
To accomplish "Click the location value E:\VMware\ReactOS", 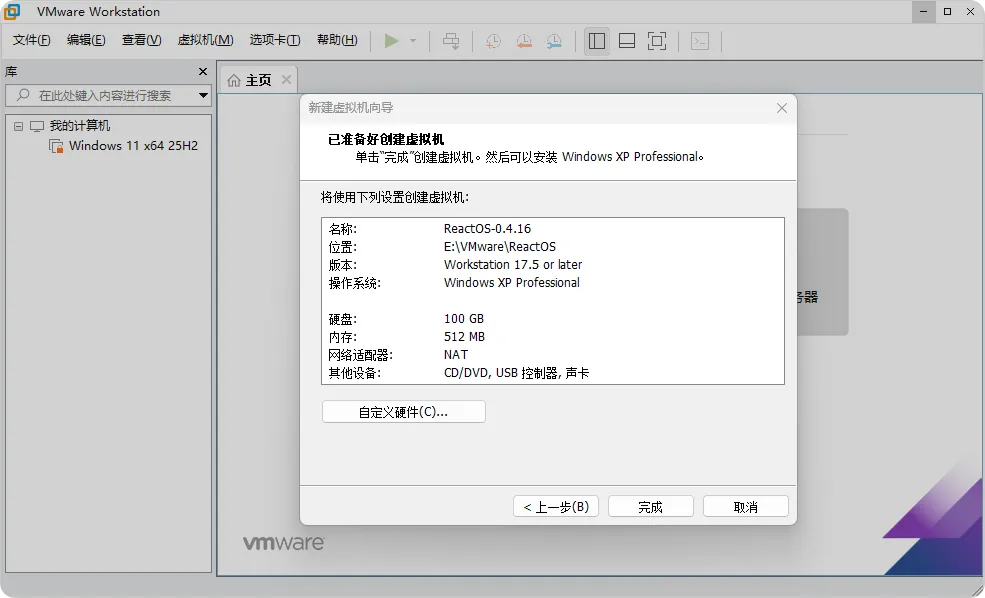I will pos(500,247).
